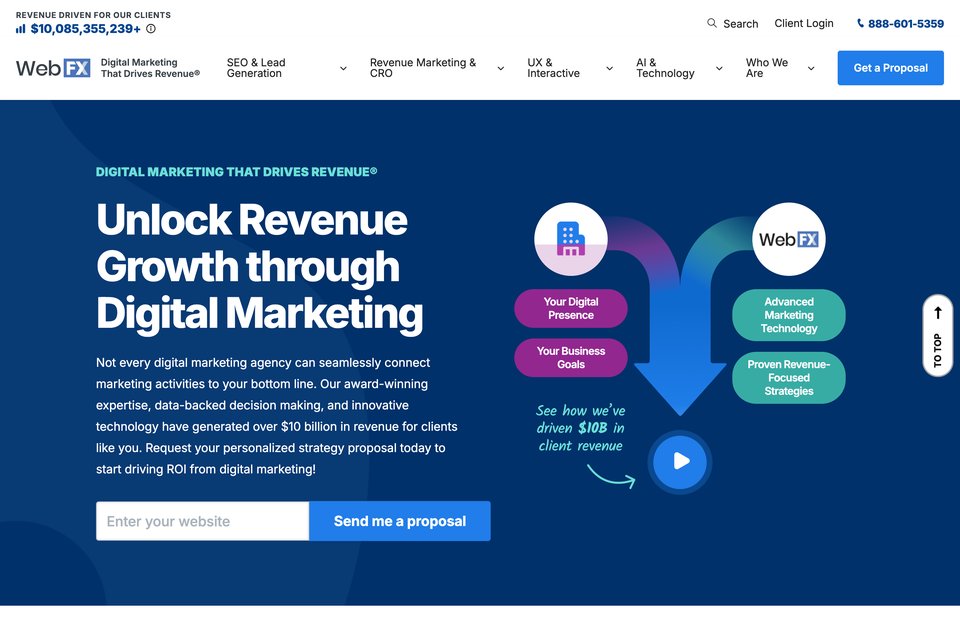The width and height of the screenshot is (960, 627).
Task: Open the WebFX logo homepage link
Action: click(53, 68)
